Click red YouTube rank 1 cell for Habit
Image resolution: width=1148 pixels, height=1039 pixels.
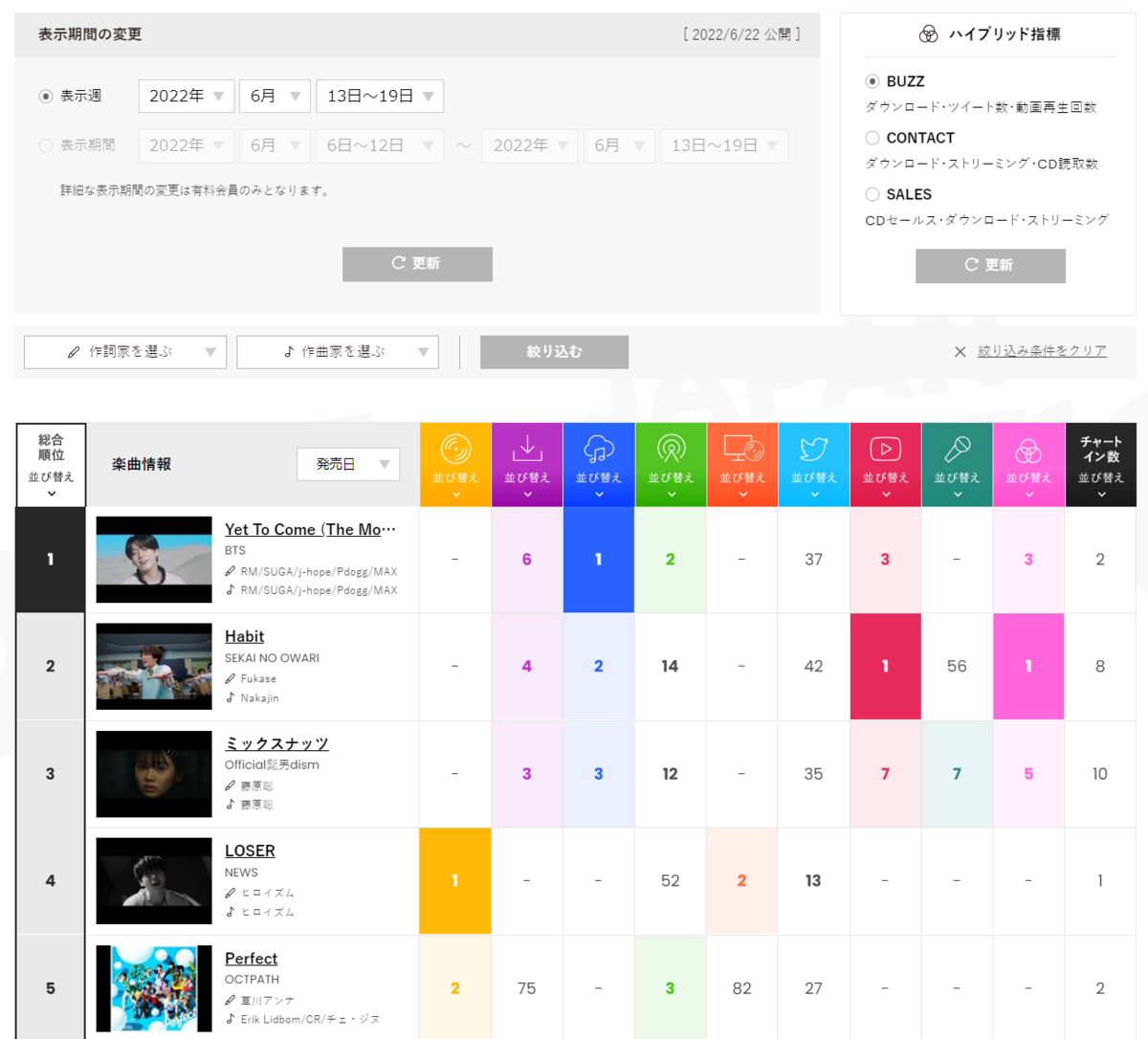(886, 667)
